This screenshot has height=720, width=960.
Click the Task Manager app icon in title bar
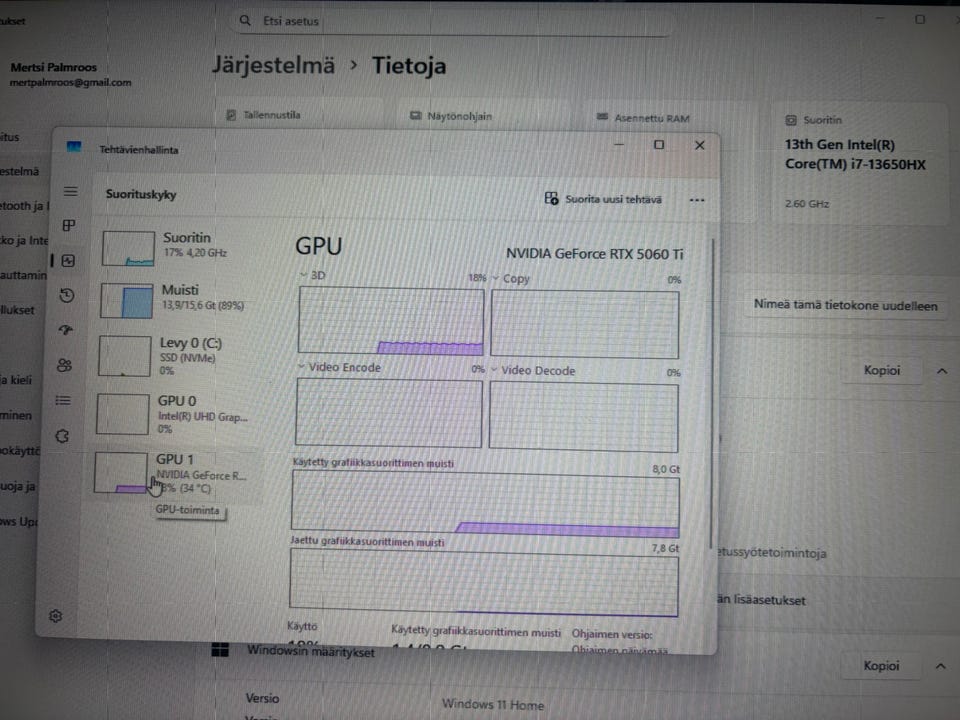pyautogui.click(x=74, y=147)
